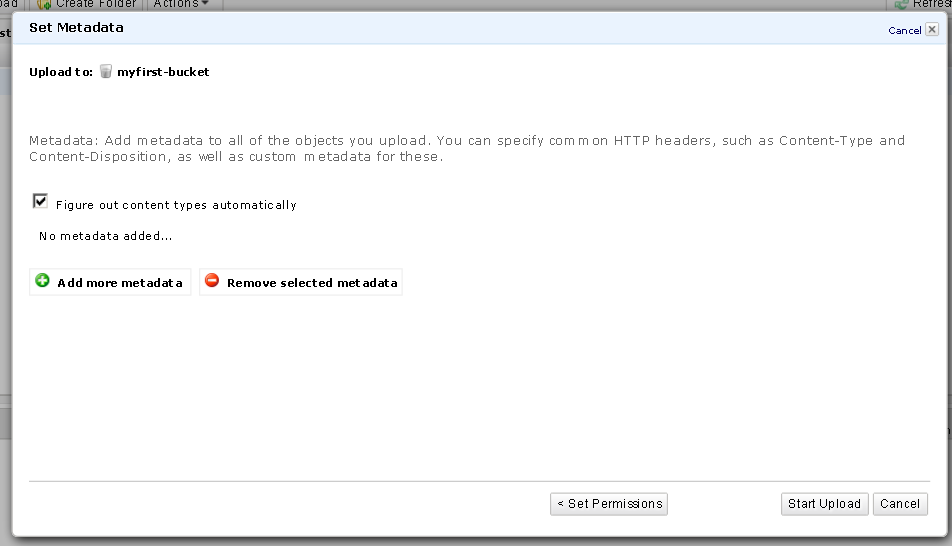Click the 'Upload to:' label
The width and height of the screenshot is (952, 546).
pos(61,72)
